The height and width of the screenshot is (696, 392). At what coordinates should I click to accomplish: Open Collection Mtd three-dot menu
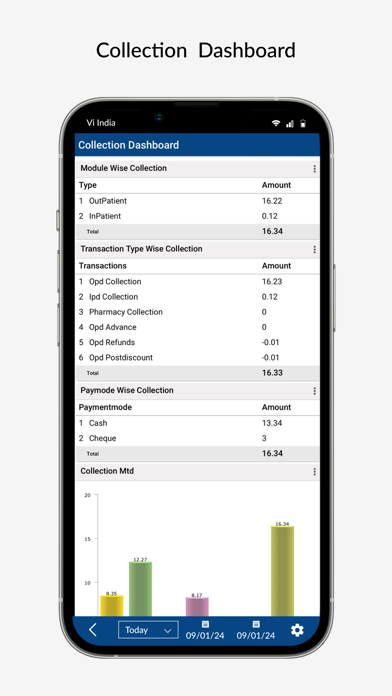tap(314, 471)
